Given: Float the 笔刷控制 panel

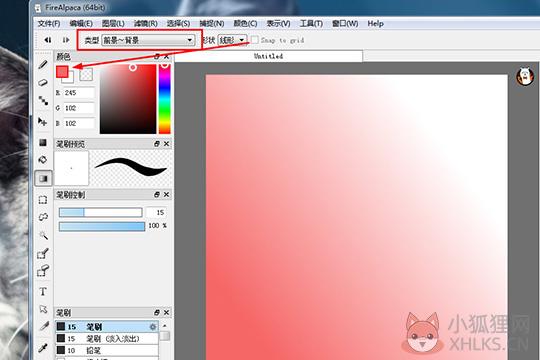Looking at the screenshot, I should [x=157, y=195].
